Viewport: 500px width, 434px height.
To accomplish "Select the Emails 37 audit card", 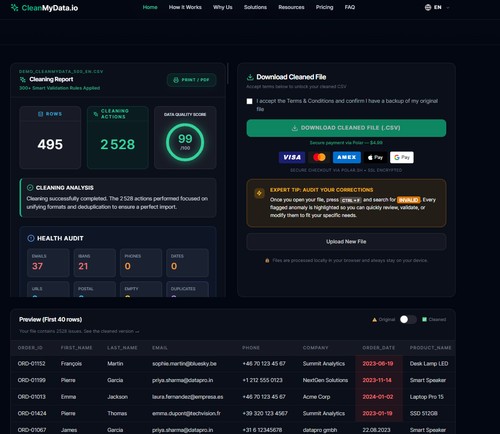I will [x=48, y=263].
